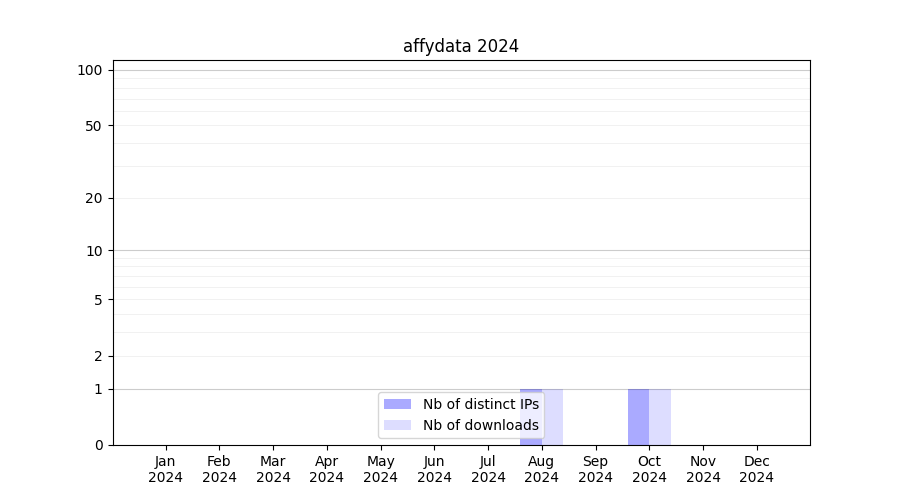
Task: Click the 50 y-axis tick label
Action: point(94,126)
